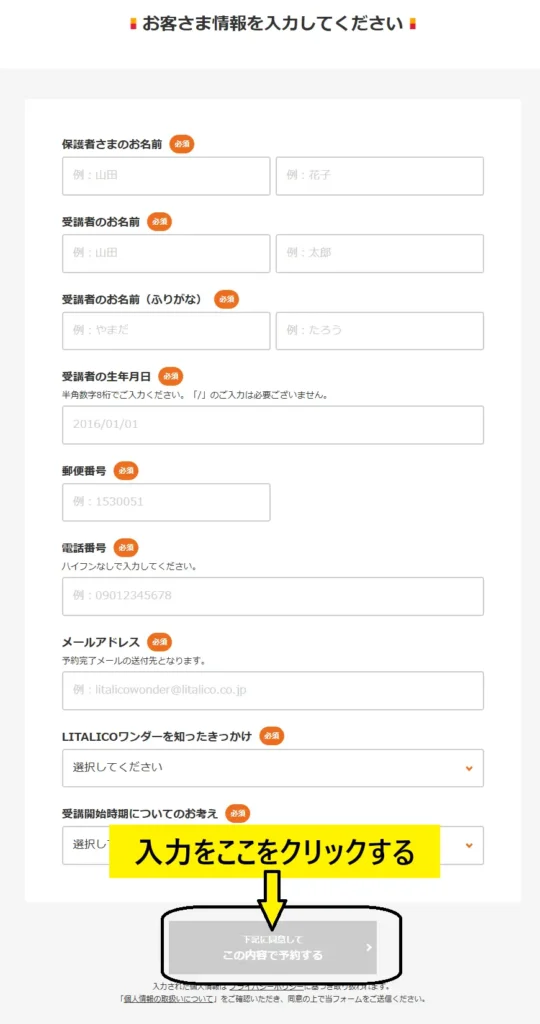
Task: Open the プライバシーポリシー link
Action: pos(265,987)
